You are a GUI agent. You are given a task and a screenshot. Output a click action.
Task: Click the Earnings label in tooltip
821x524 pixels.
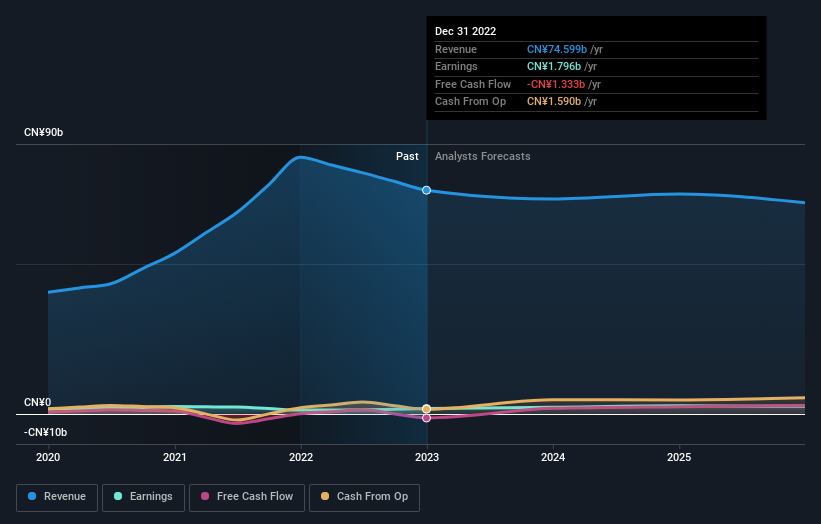[457, 66]
